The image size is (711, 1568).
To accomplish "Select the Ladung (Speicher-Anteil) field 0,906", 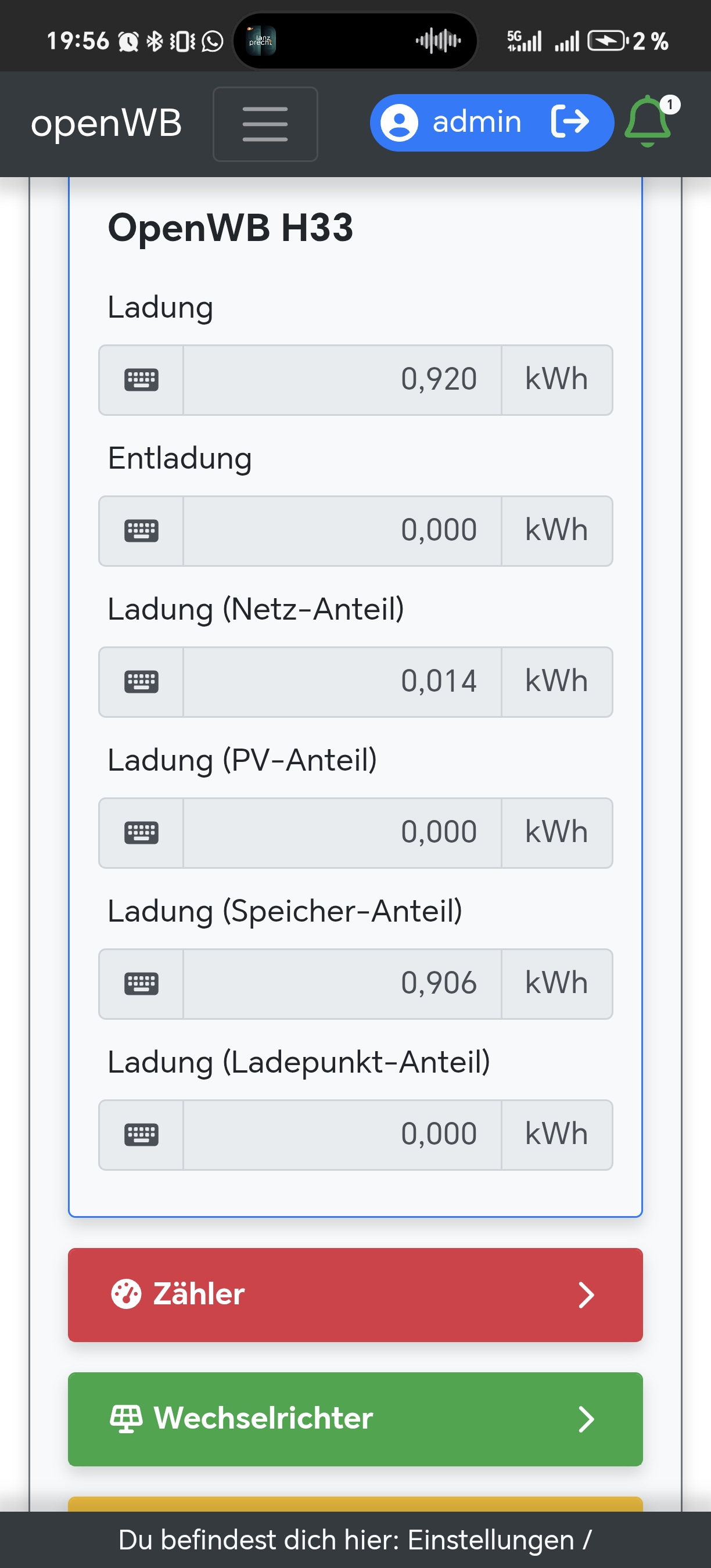I will [342, 984].
